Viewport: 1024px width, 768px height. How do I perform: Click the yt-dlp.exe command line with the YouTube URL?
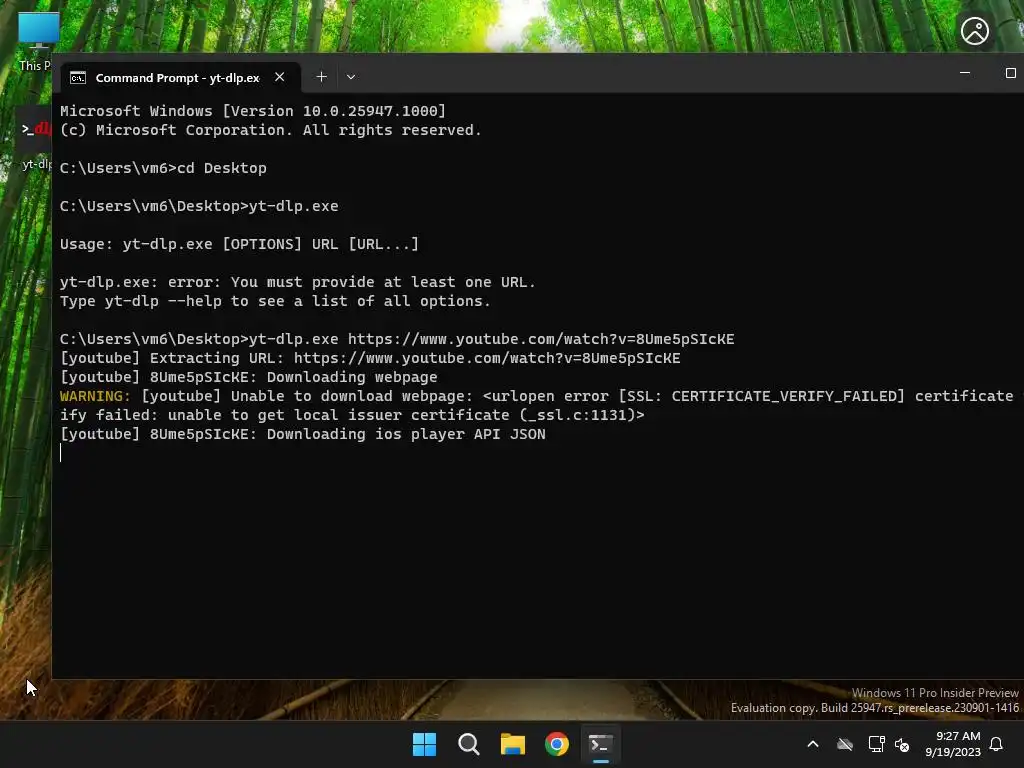(397, 339)
